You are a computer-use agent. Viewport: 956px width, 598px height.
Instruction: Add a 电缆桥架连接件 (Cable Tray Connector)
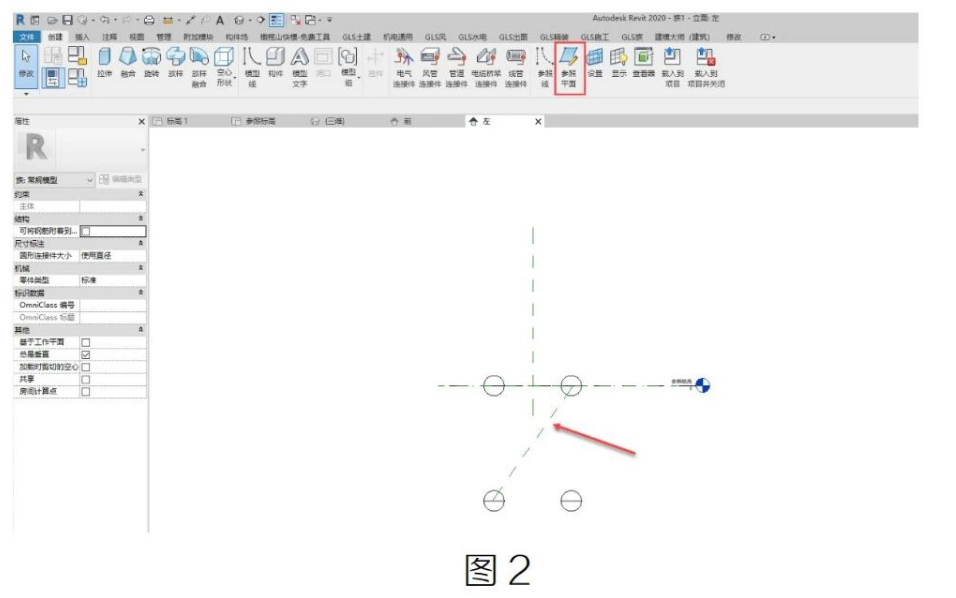[x=486, y=67]
